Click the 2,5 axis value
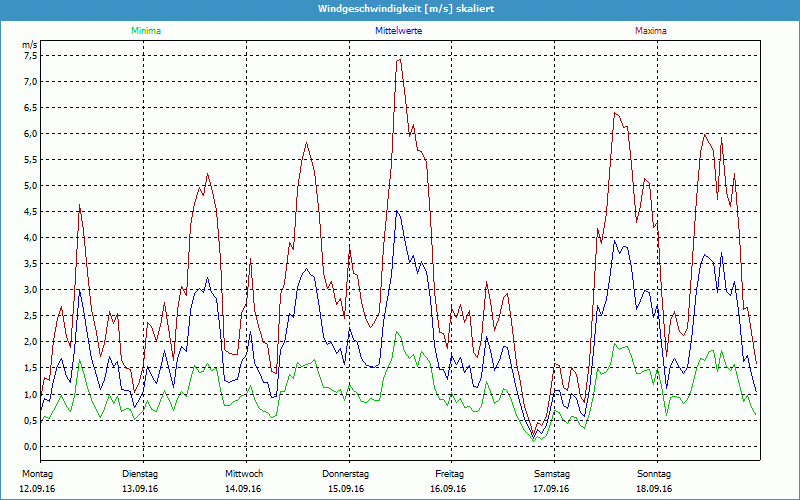The image size is (800, 500). pyautogui.click(x=31, y=316)
